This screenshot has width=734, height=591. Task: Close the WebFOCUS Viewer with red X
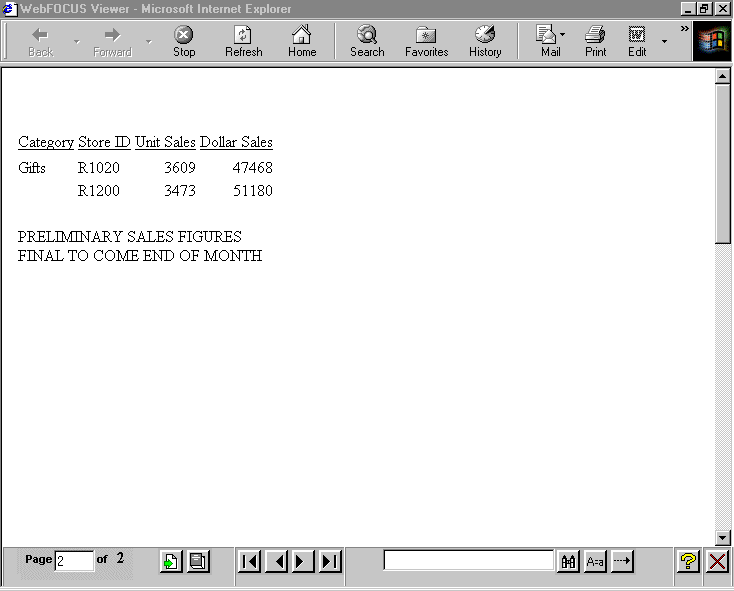coord(718,561)
